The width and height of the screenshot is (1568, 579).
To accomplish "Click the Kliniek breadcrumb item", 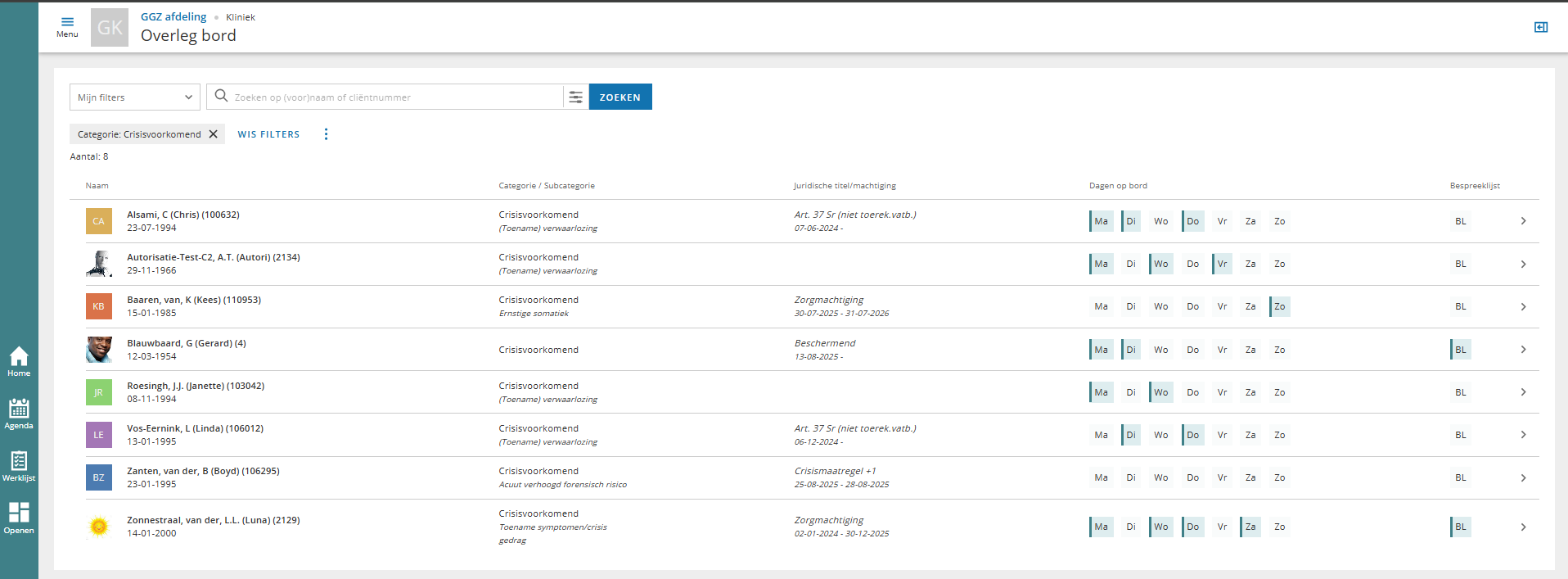I will click(x=241, y=17).
